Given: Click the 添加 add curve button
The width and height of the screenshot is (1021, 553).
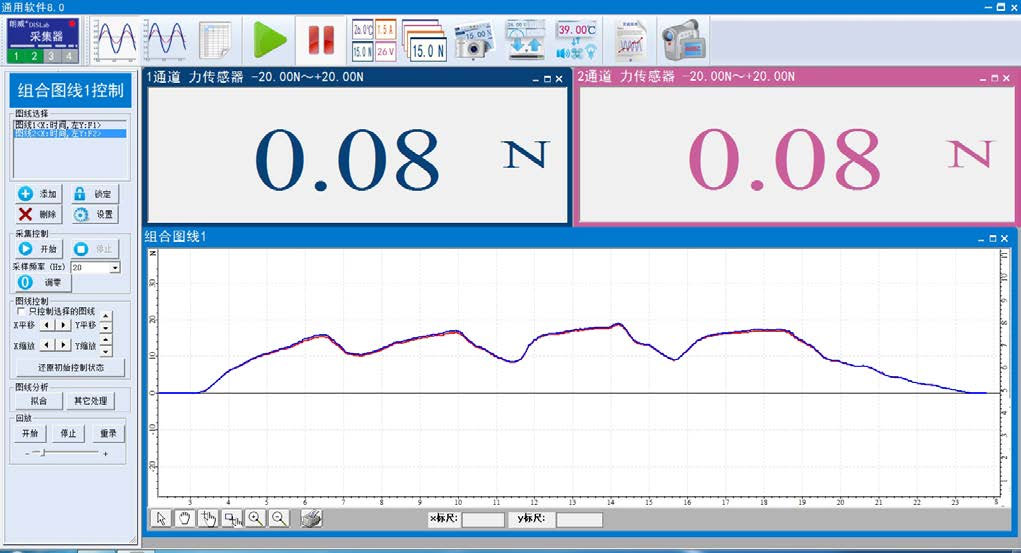Looking at the screenshot, I should tap(38, 193).
